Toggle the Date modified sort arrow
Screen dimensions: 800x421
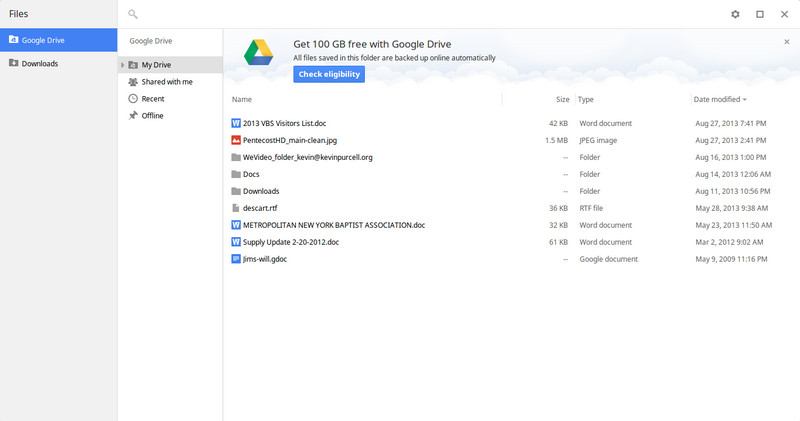point(744,100)
